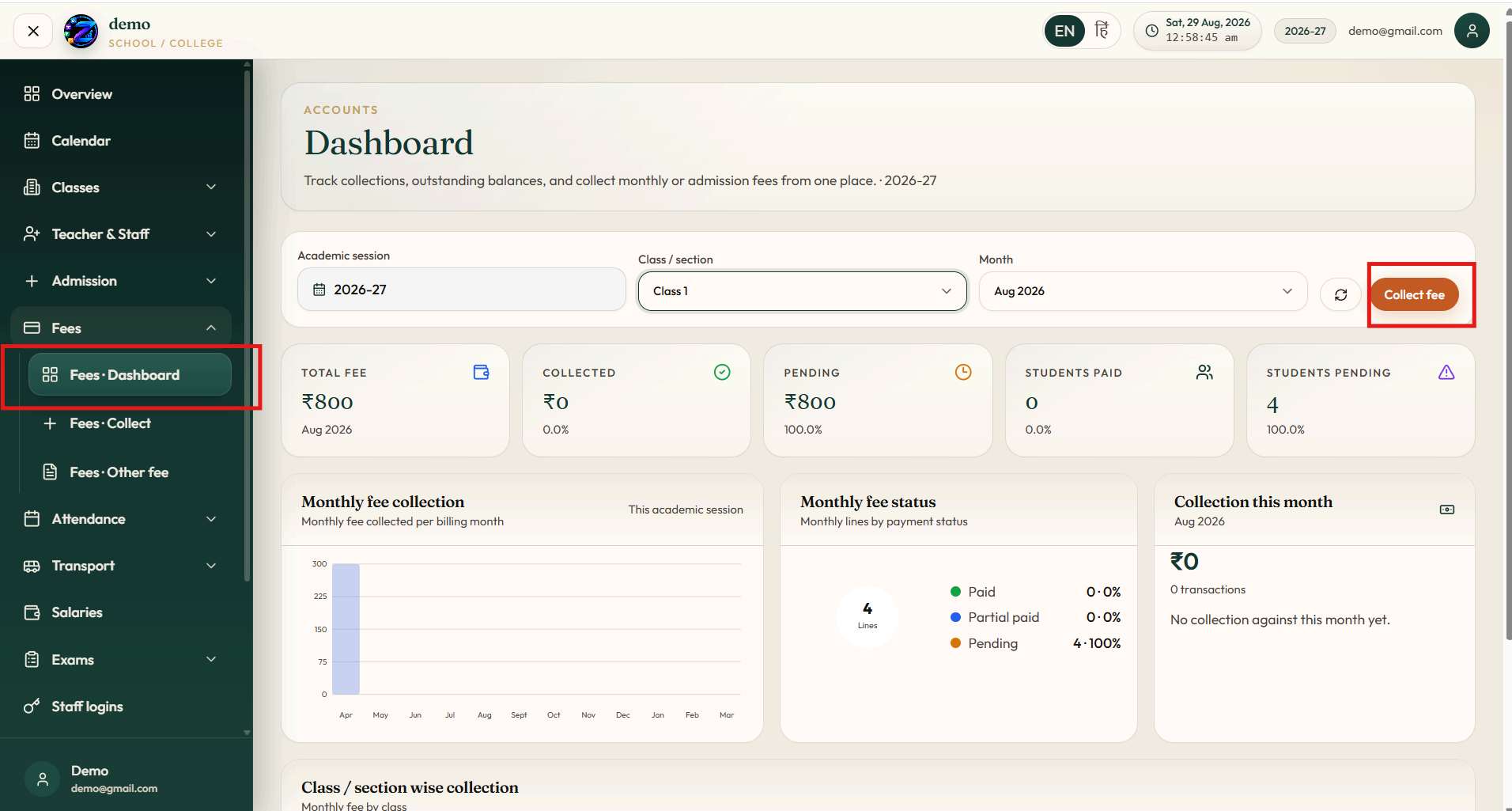This screenshot has width=1512, height=811.
Task: Open Fees · Collect page
Action: tap(130, 423)
